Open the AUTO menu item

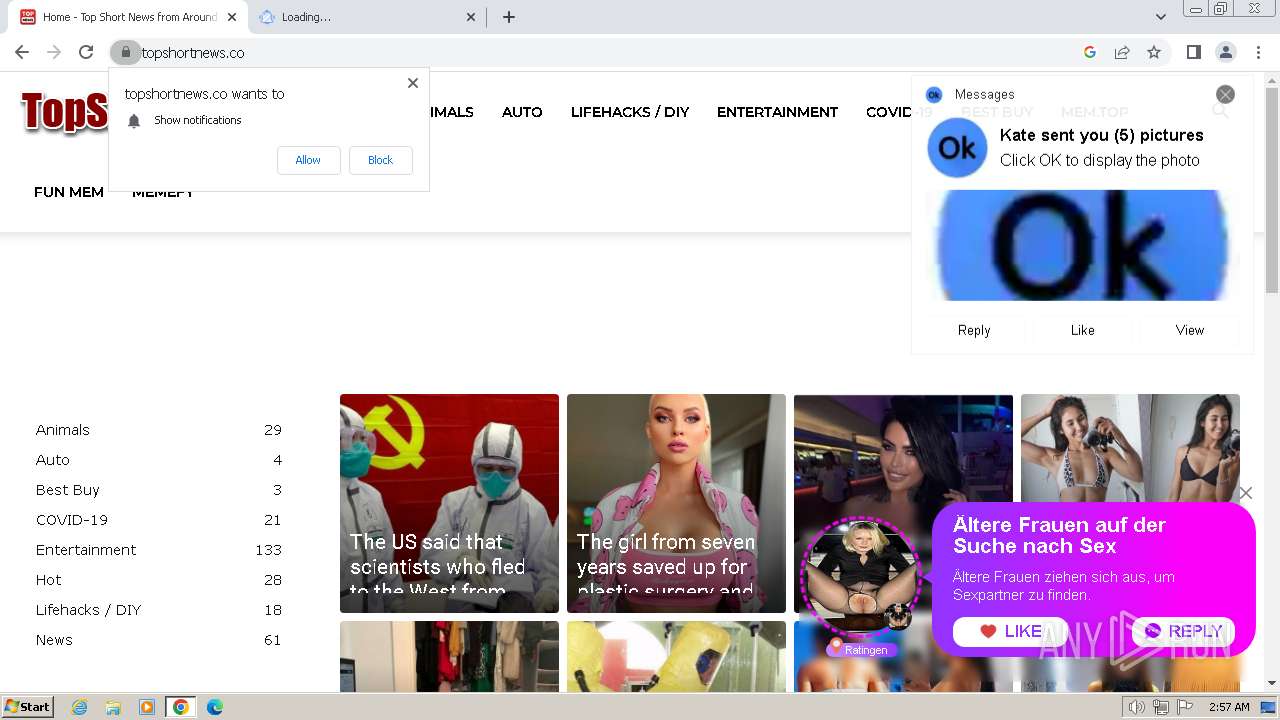coord(522,112)
